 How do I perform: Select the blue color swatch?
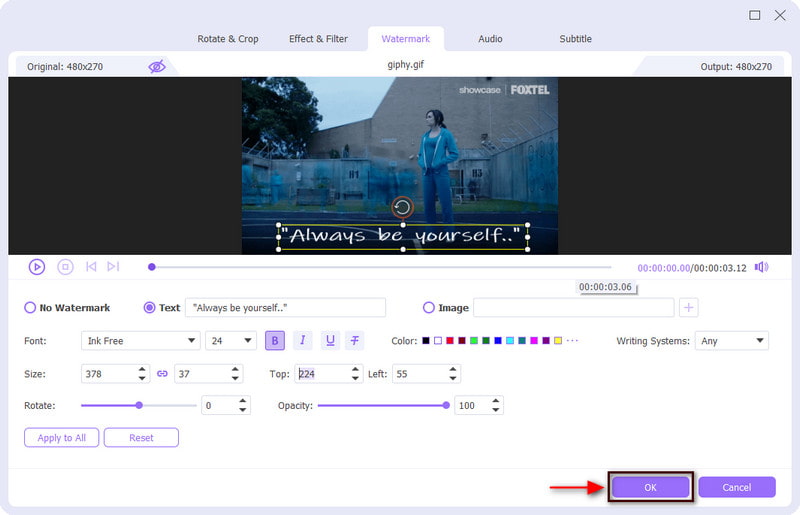(x=498, y=340)
